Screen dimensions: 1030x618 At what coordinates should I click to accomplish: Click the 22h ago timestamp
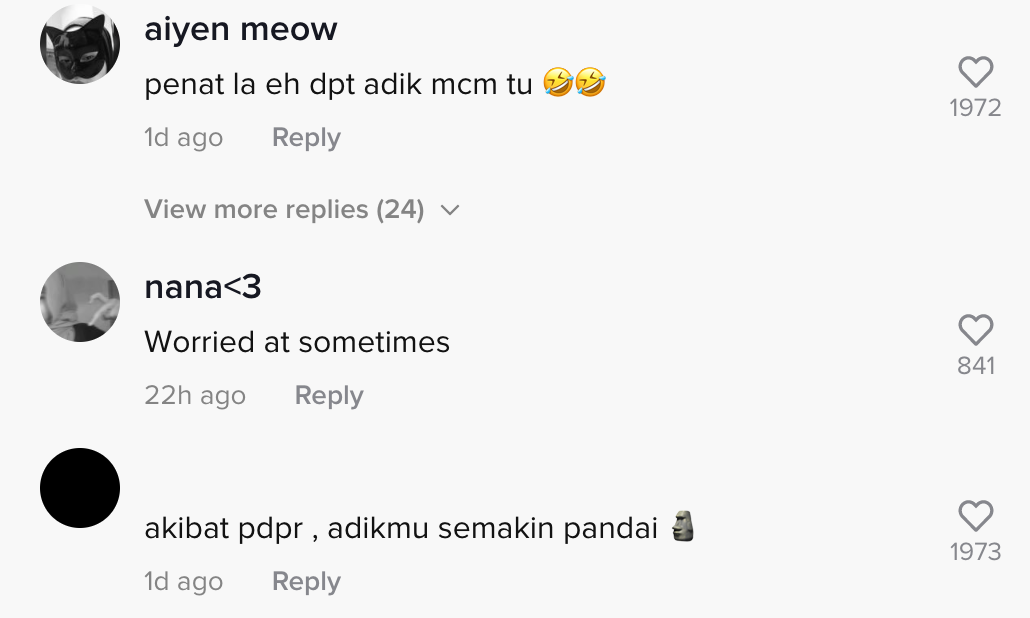[195, 396]
